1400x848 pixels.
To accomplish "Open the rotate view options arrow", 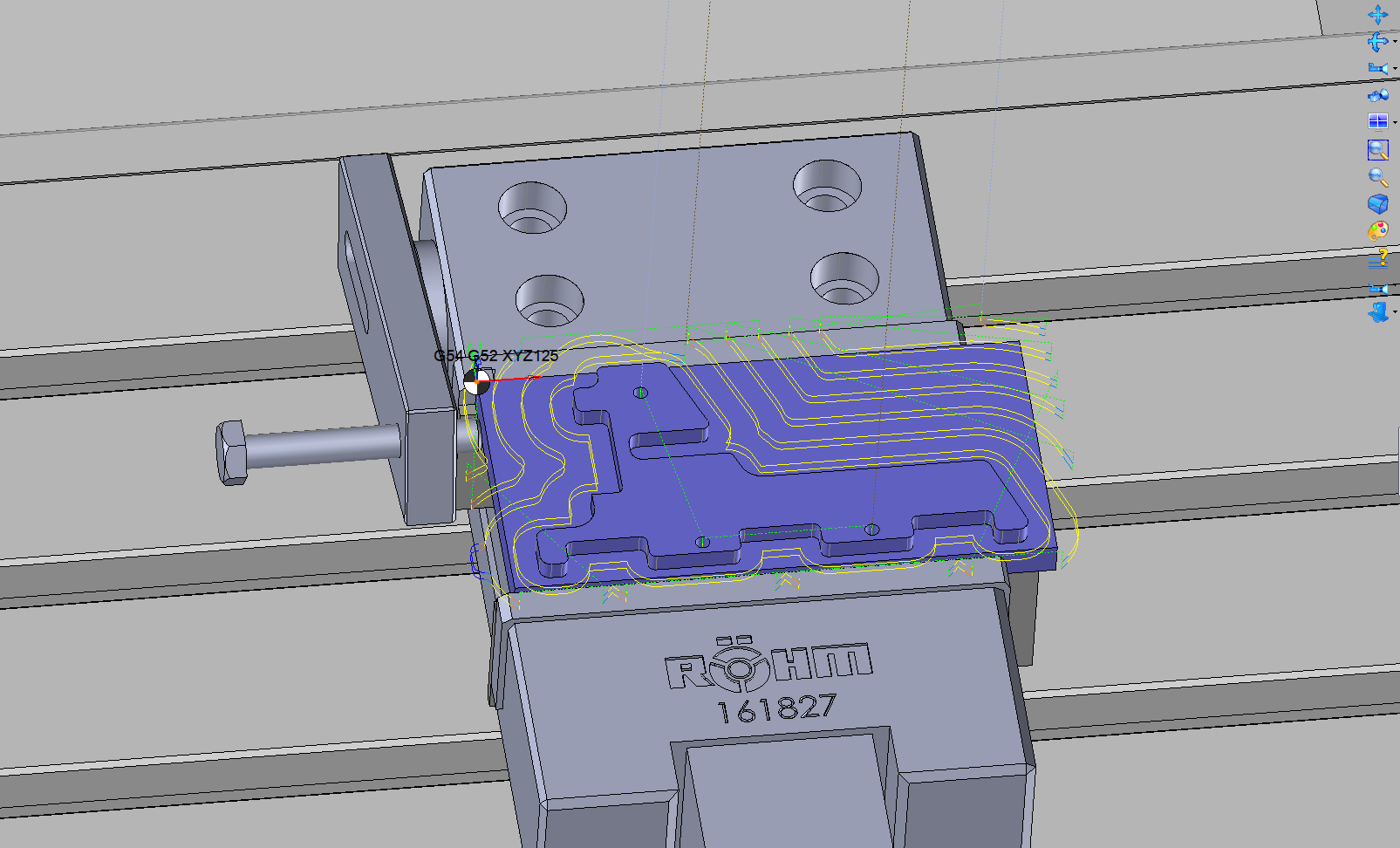I will click(x=1395, y=42).
